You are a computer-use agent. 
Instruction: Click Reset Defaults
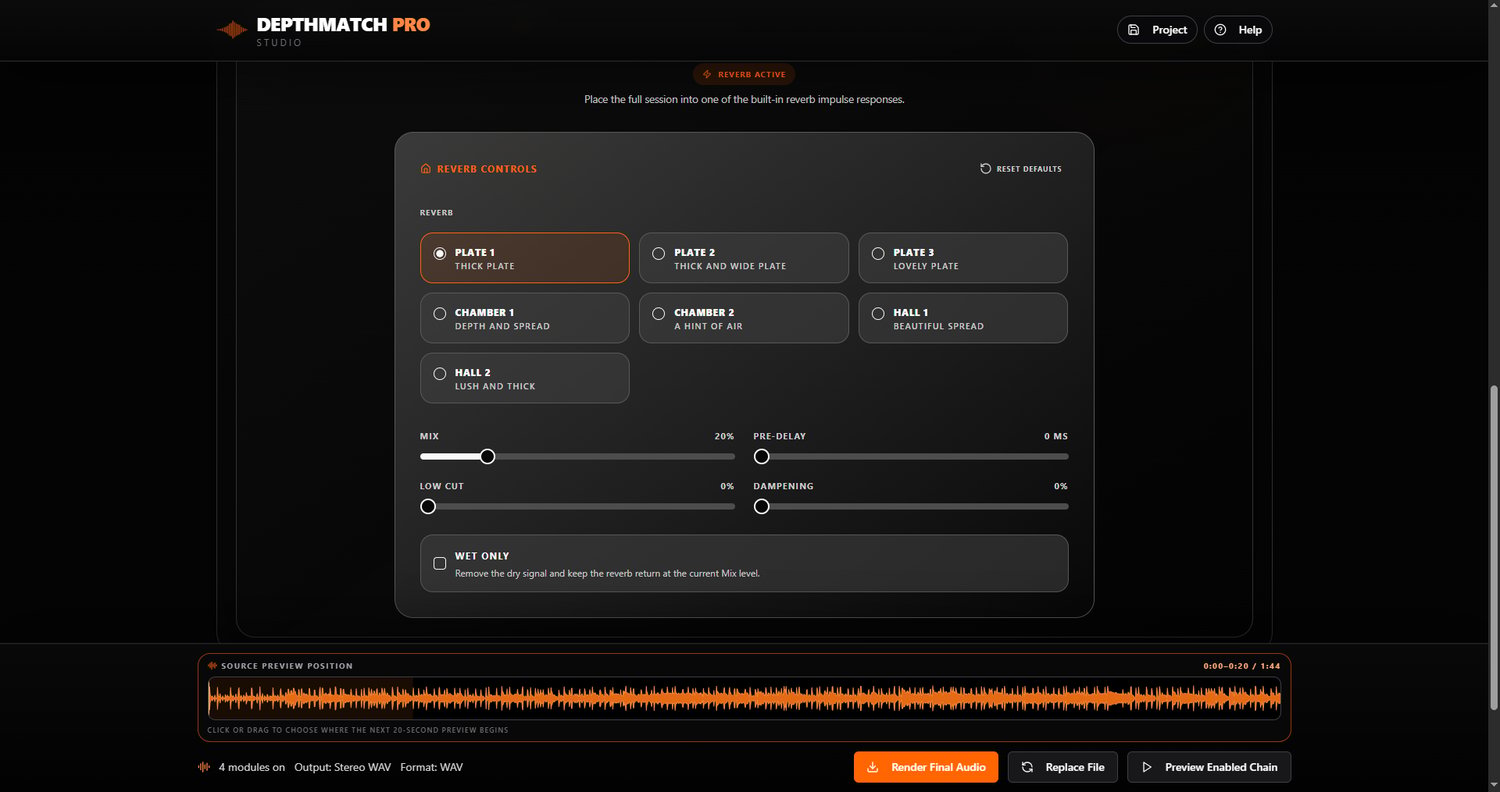tap(1021, 169)
